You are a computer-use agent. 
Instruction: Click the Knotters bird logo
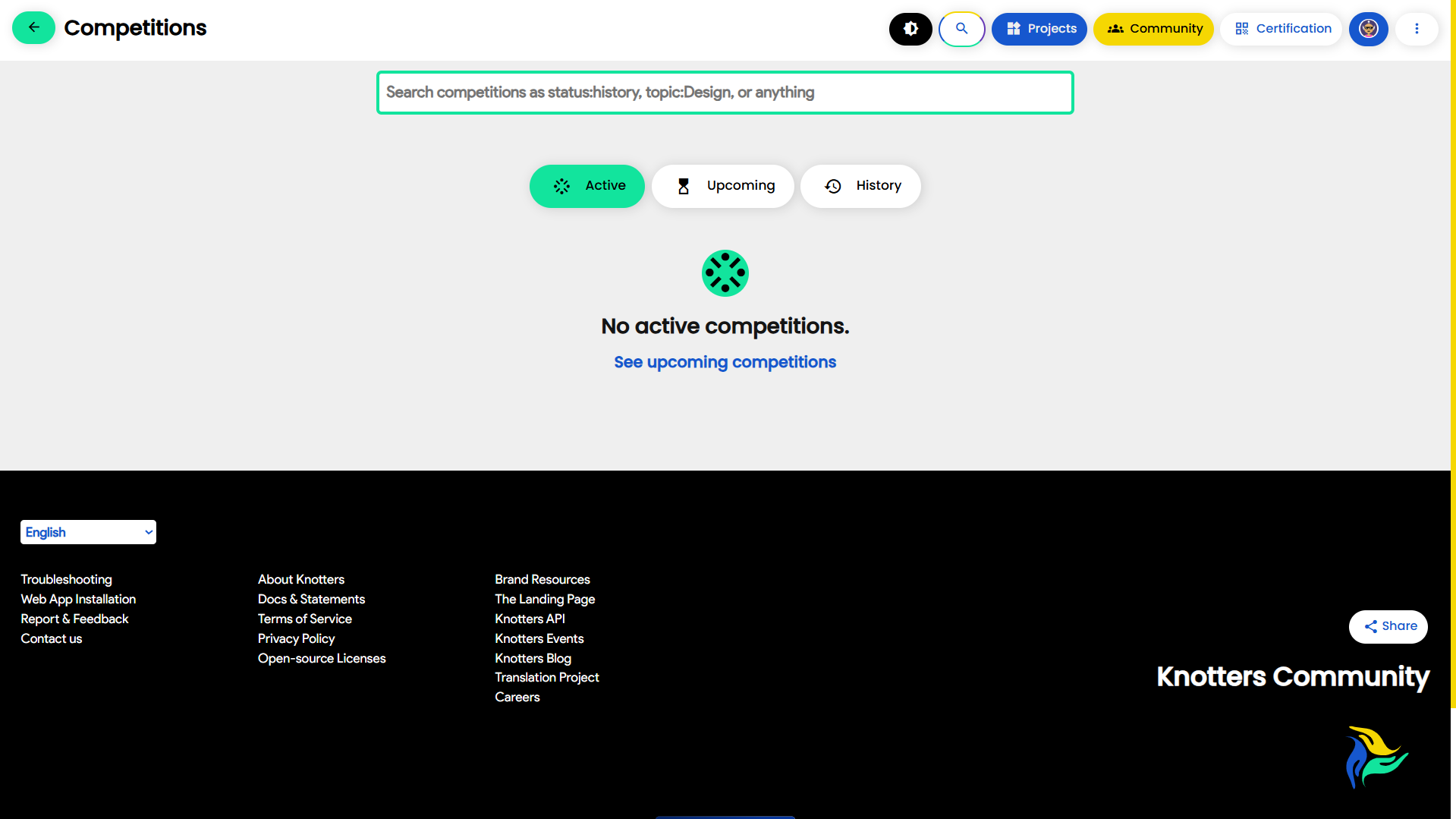point(1376,756)
